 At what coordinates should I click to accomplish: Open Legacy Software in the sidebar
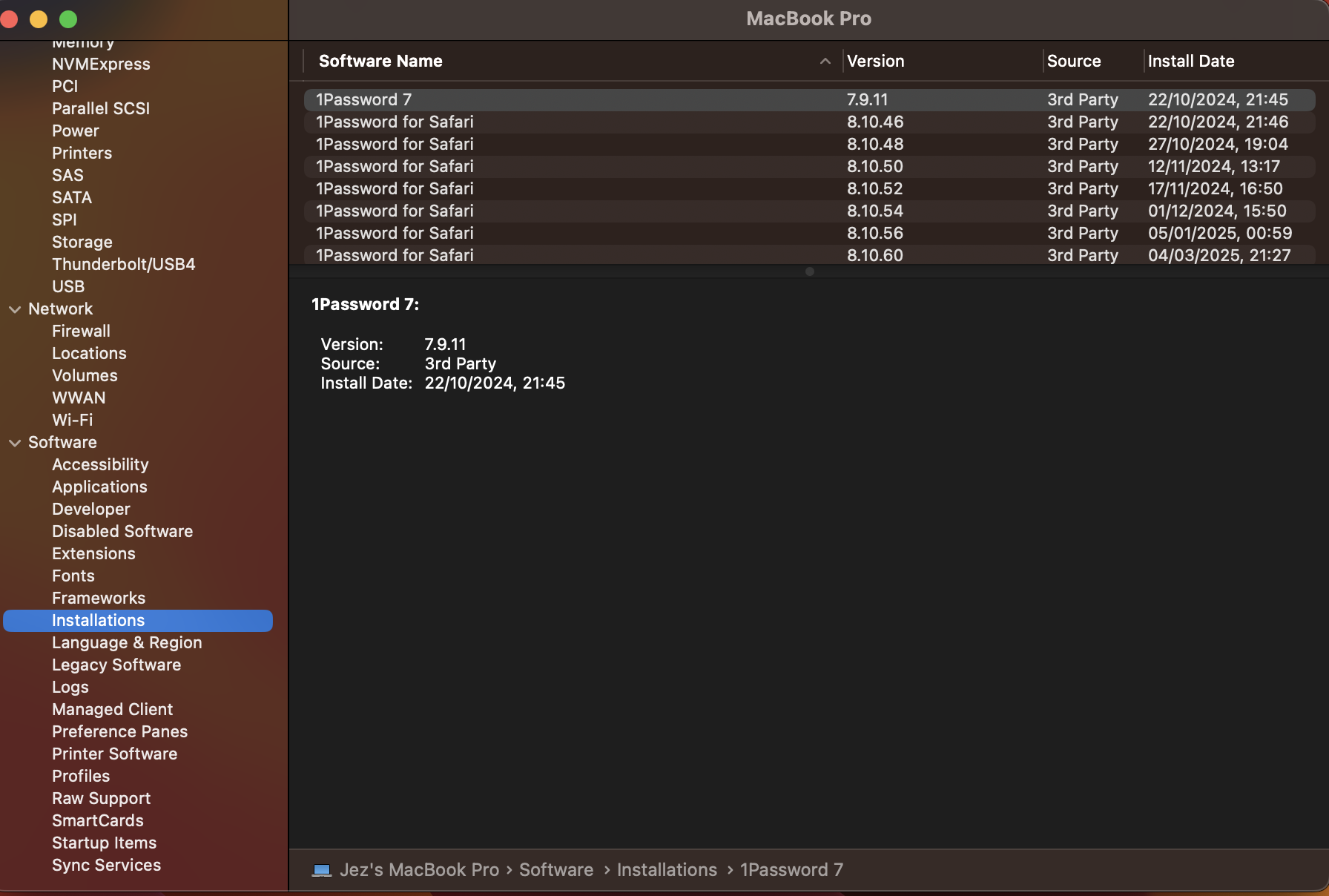116,665
